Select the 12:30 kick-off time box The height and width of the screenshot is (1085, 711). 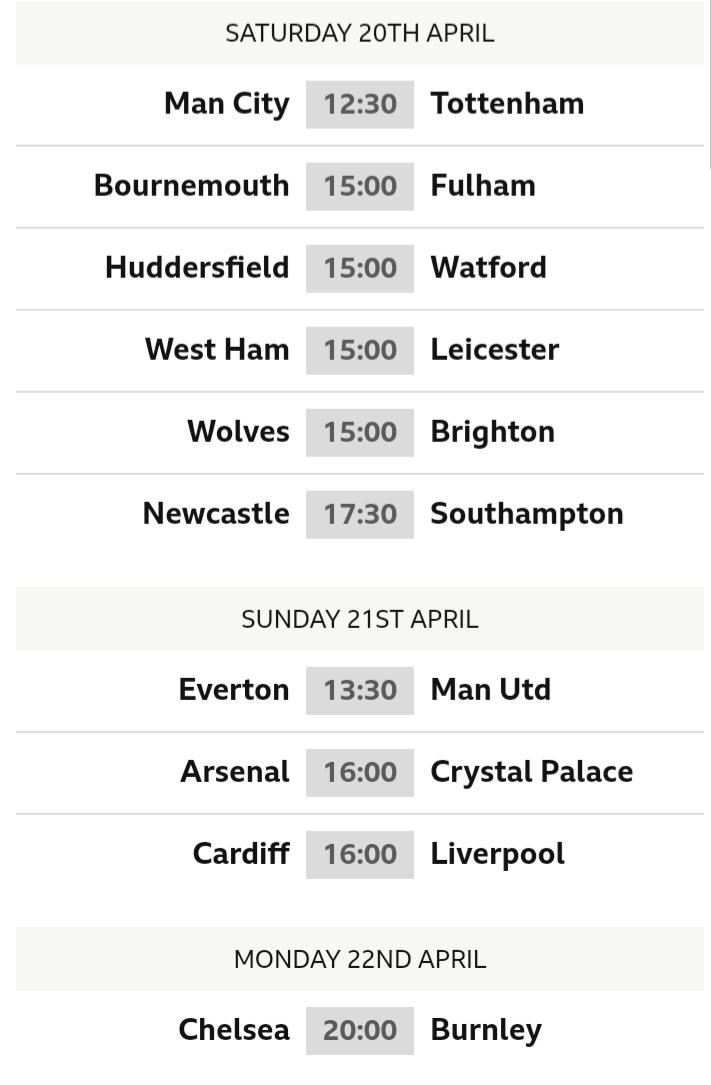360,104
